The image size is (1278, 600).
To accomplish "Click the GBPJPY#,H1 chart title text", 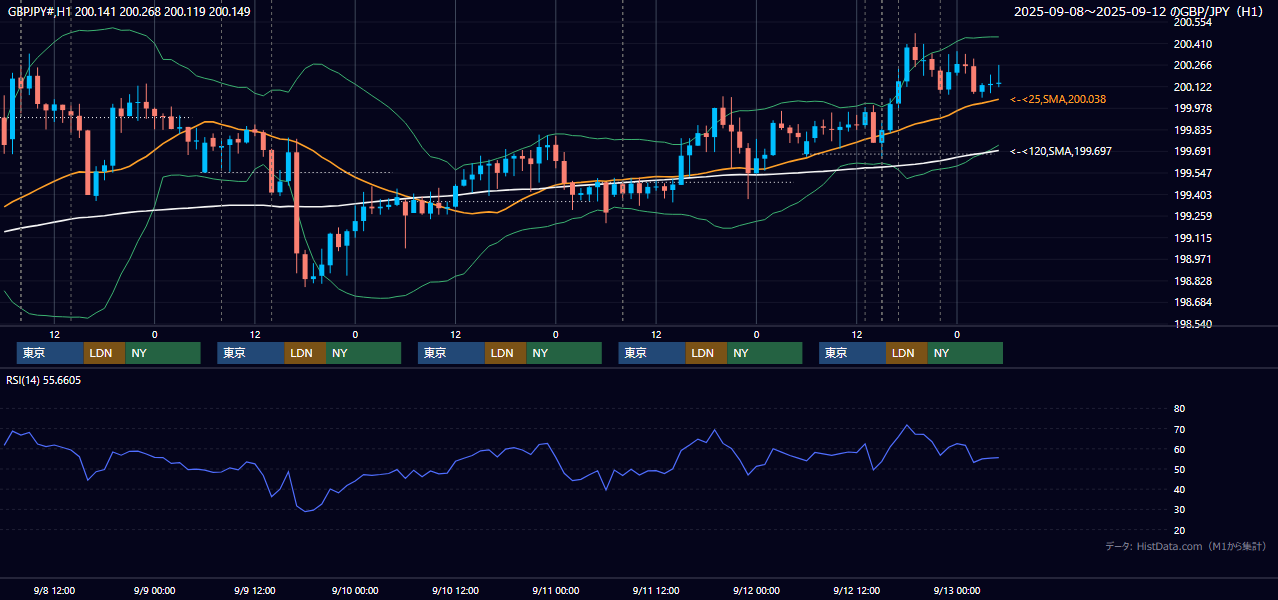I will point(130,11).
